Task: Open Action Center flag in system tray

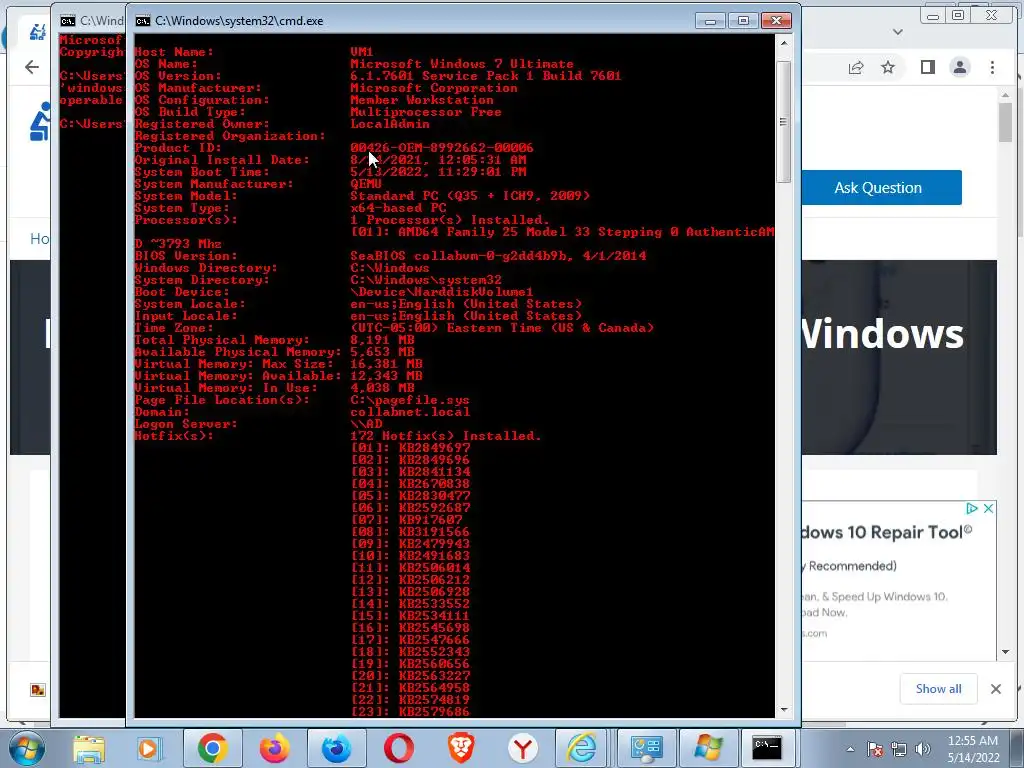Action: [876, 749]
